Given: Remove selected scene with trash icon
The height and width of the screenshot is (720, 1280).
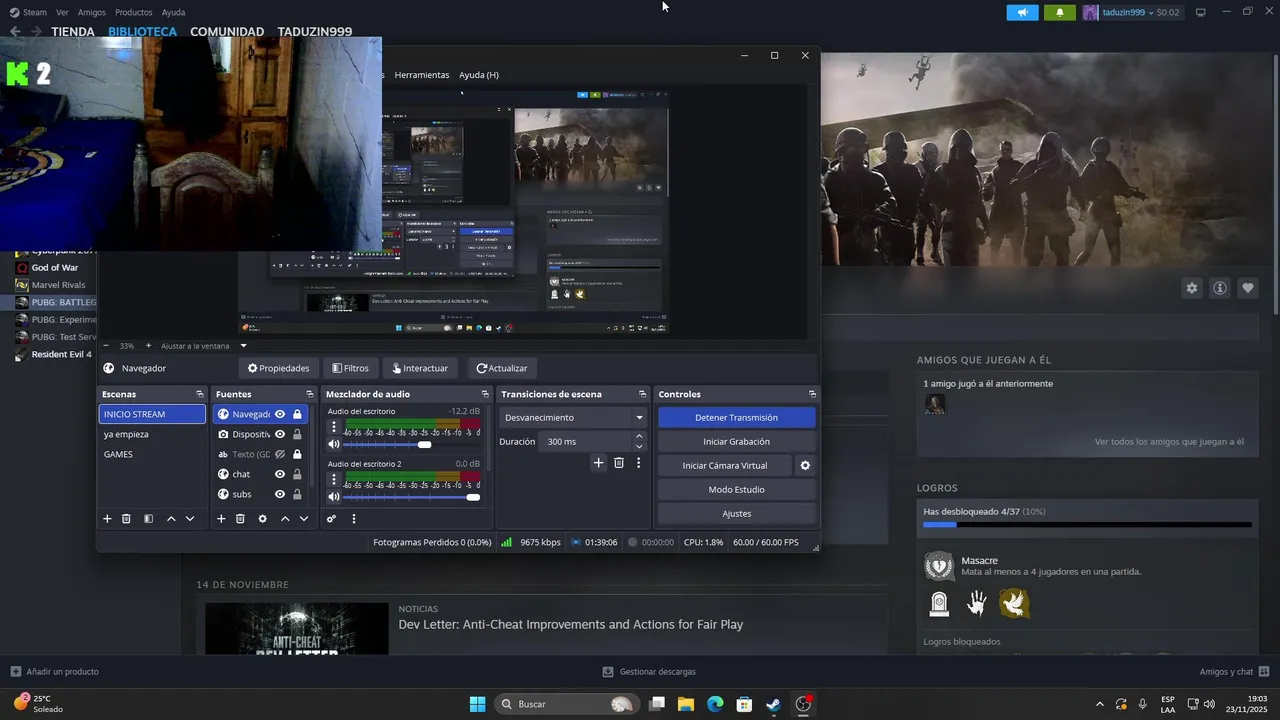Looking at the screenshot, I should 126,519.
